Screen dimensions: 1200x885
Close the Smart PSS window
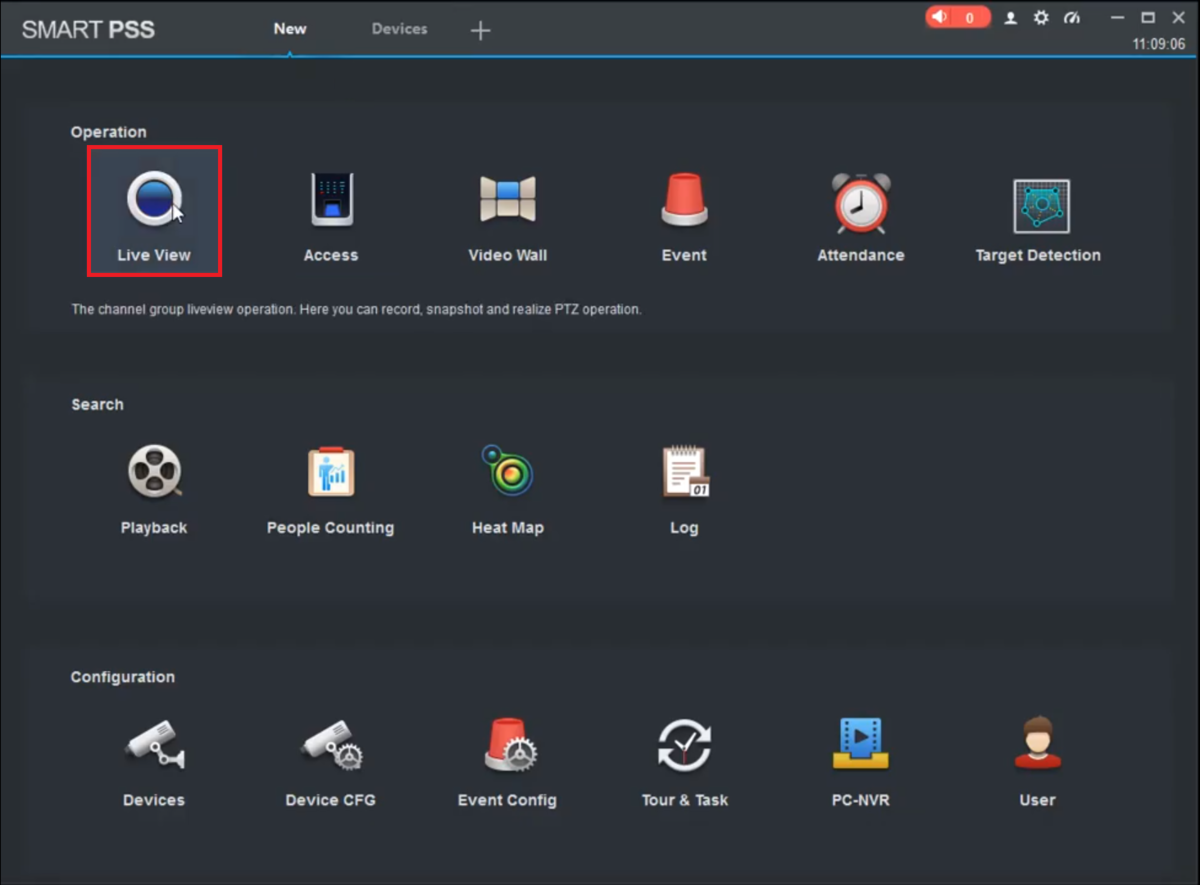pyautogui.click(x=1178, y=17)
